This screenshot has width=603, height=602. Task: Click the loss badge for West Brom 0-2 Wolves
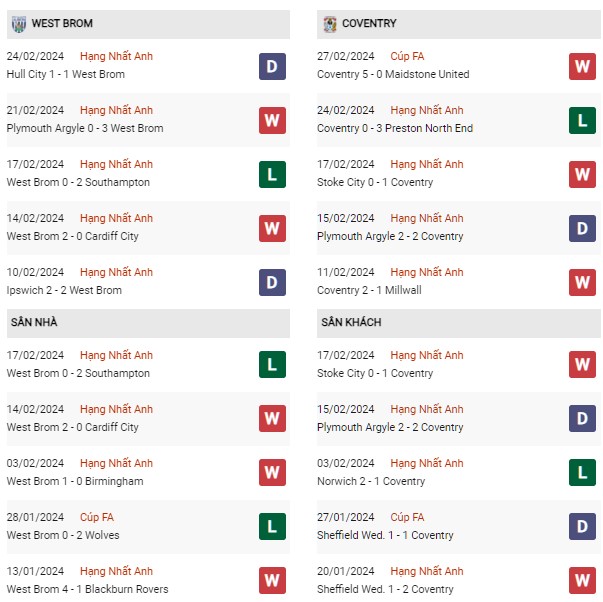(x=272, y=527)
